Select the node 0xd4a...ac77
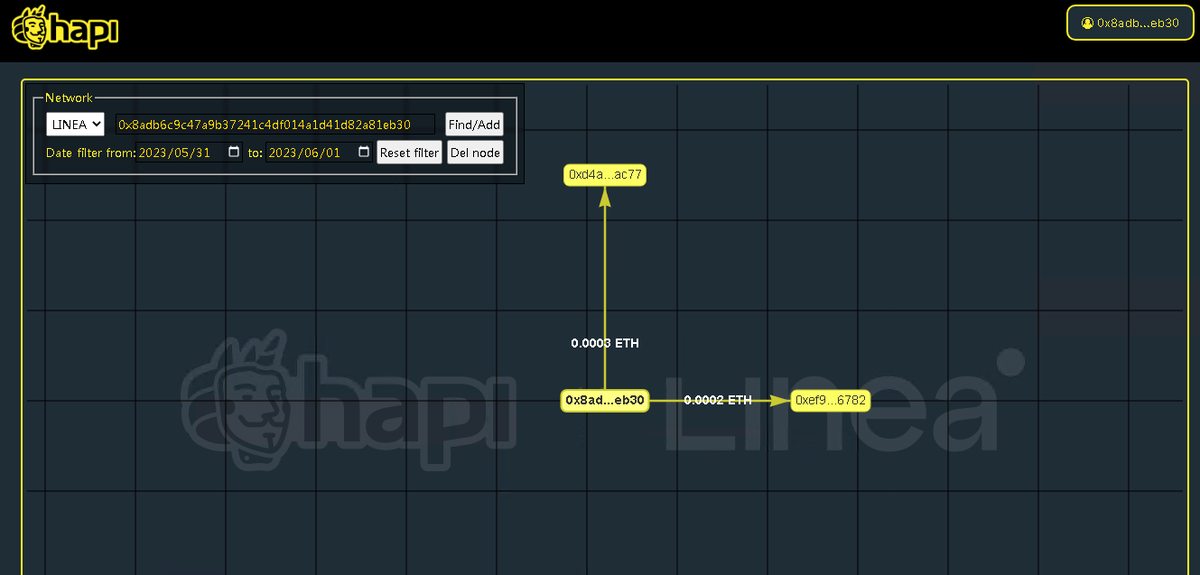The image size is (1200, 575). (x=605, y=175)
